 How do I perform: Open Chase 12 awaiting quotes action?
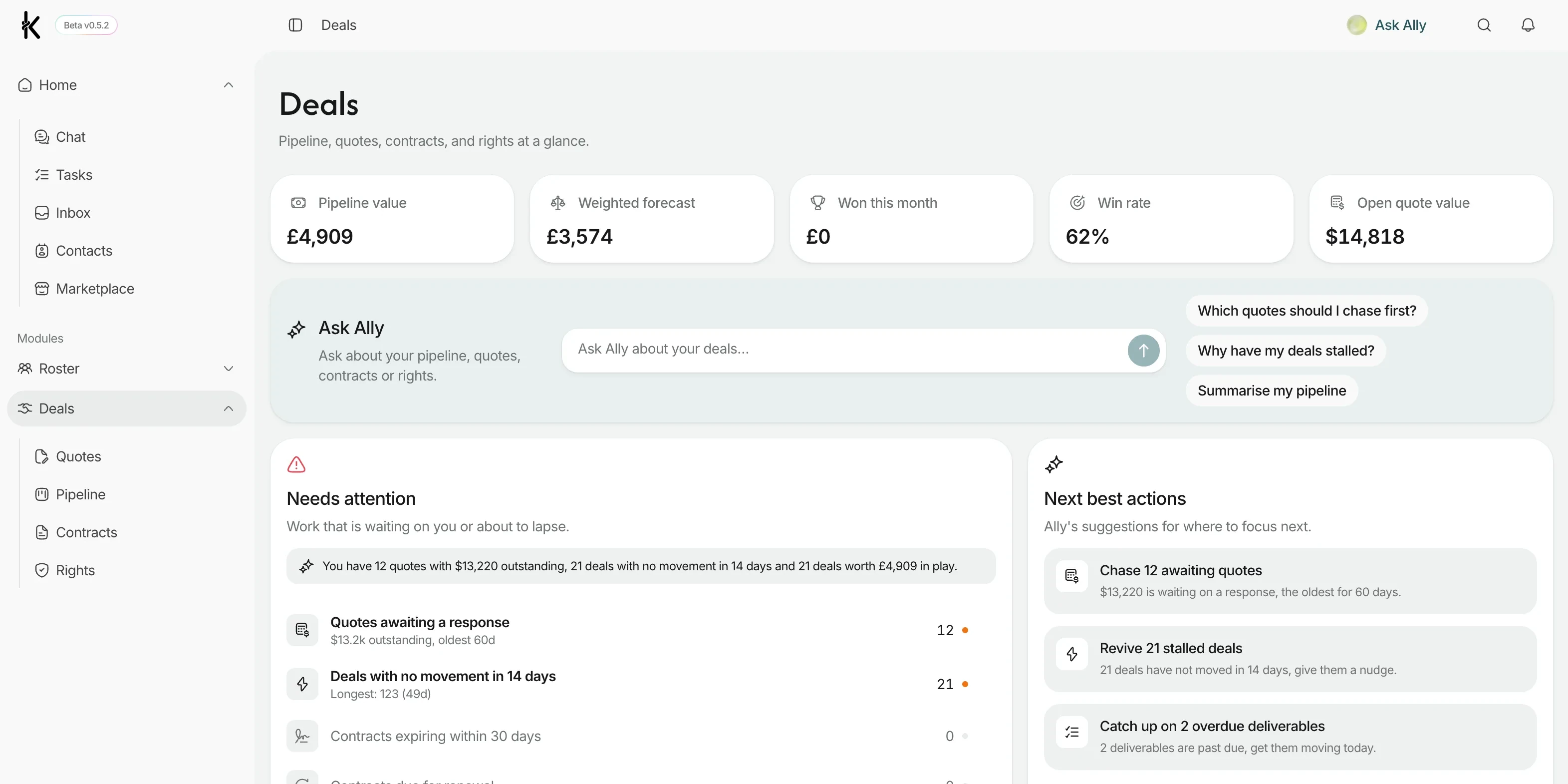pos(1290,581)
